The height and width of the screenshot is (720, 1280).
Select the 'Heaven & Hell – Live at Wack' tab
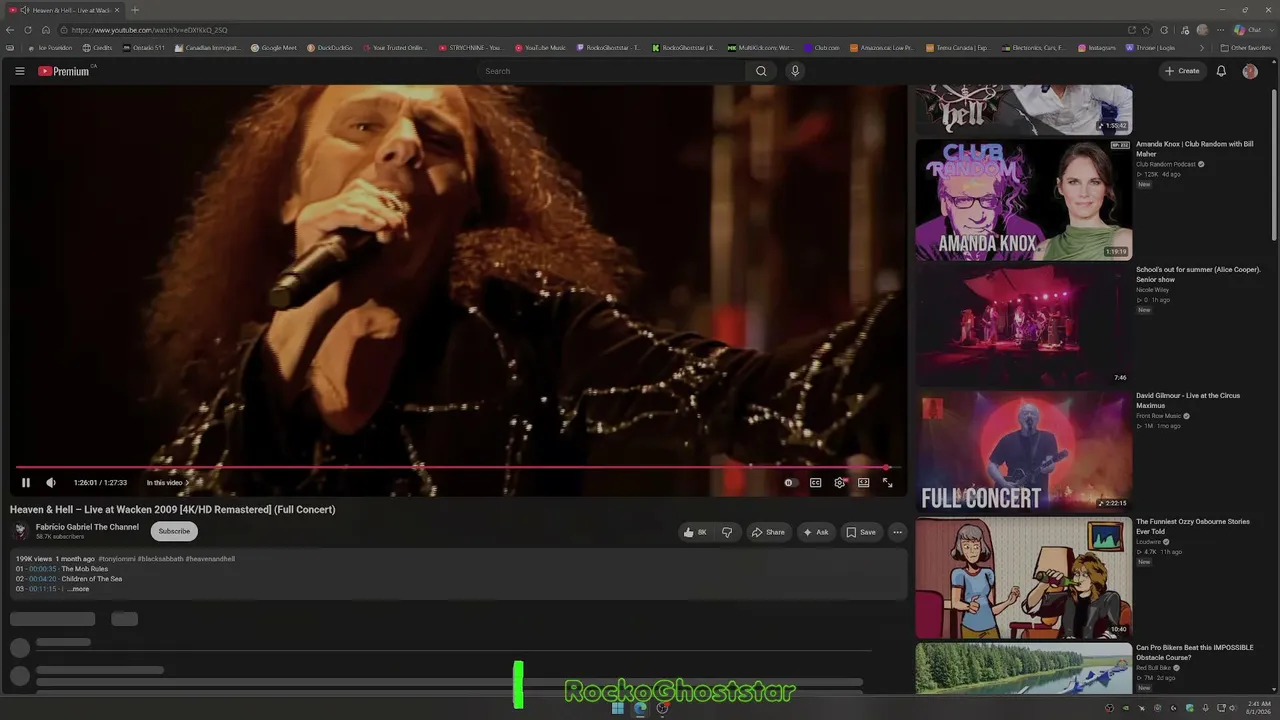pyautogui.click(x=64, y=10)
